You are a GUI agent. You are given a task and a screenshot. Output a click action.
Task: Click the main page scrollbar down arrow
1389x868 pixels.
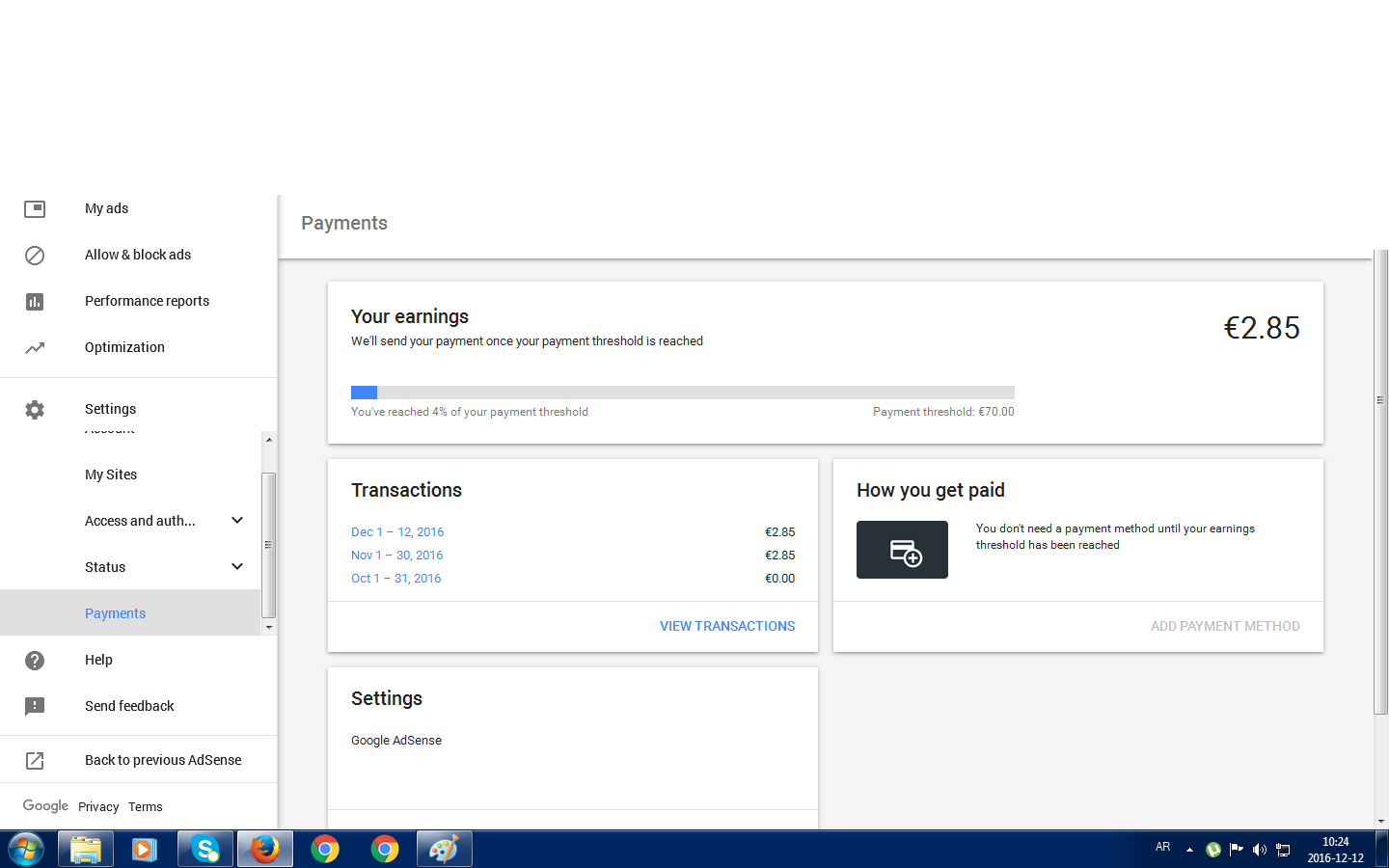pyautogui.click(x=1380, y=822)
